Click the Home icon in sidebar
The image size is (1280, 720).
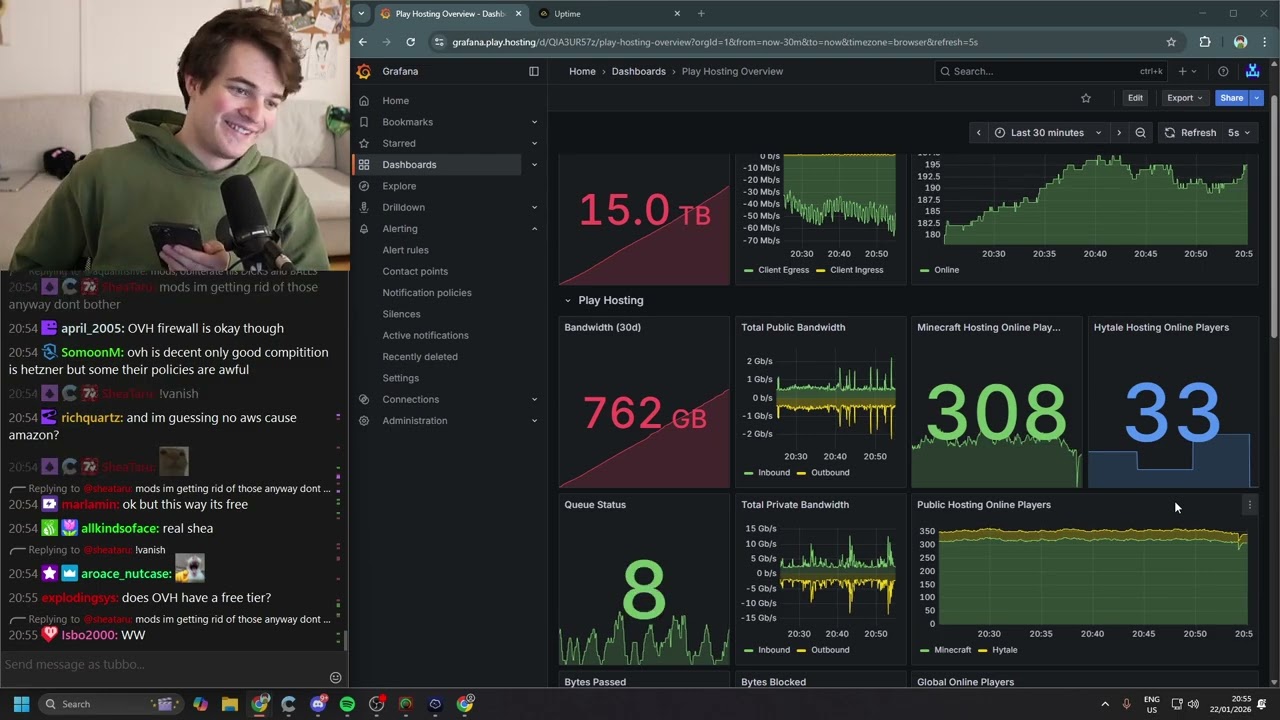[364, 101]
